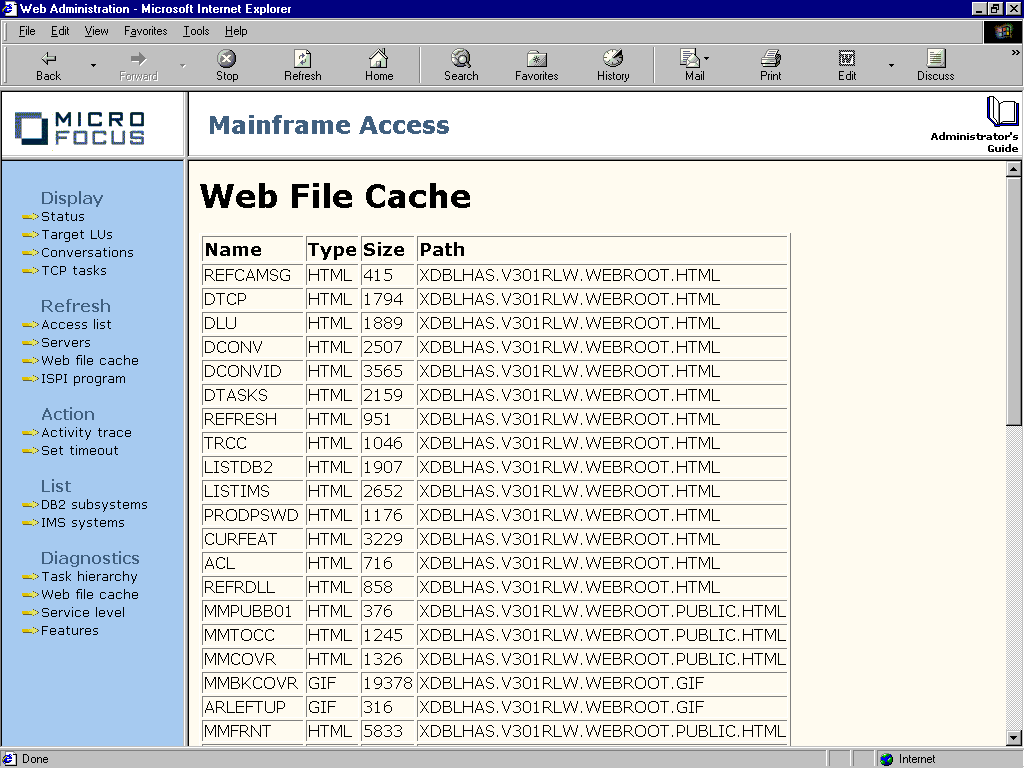Open the Favorites panel
The image size is (1024, 768).
tap(536, 64)
